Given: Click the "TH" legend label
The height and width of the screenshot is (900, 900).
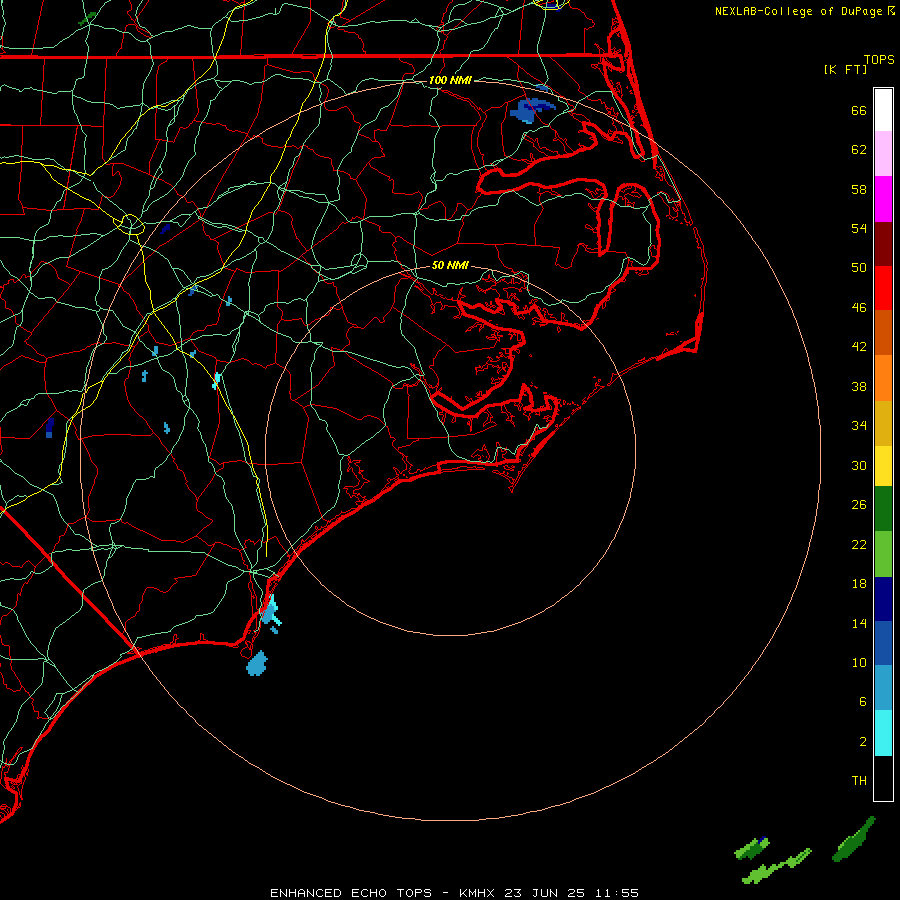Looking at the screenshot, I should click(x=859, y=781).
